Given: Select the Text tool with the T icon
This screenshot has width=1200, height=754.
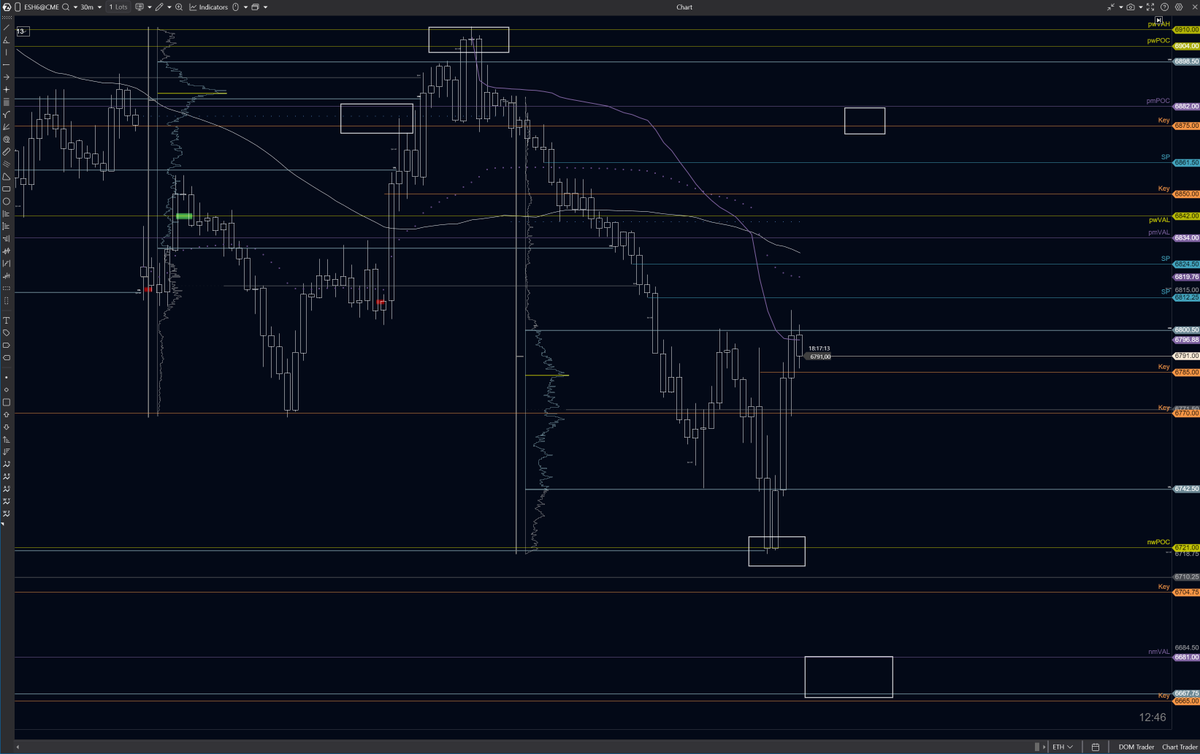Looking at the screenshot, I should coord(6,320).
